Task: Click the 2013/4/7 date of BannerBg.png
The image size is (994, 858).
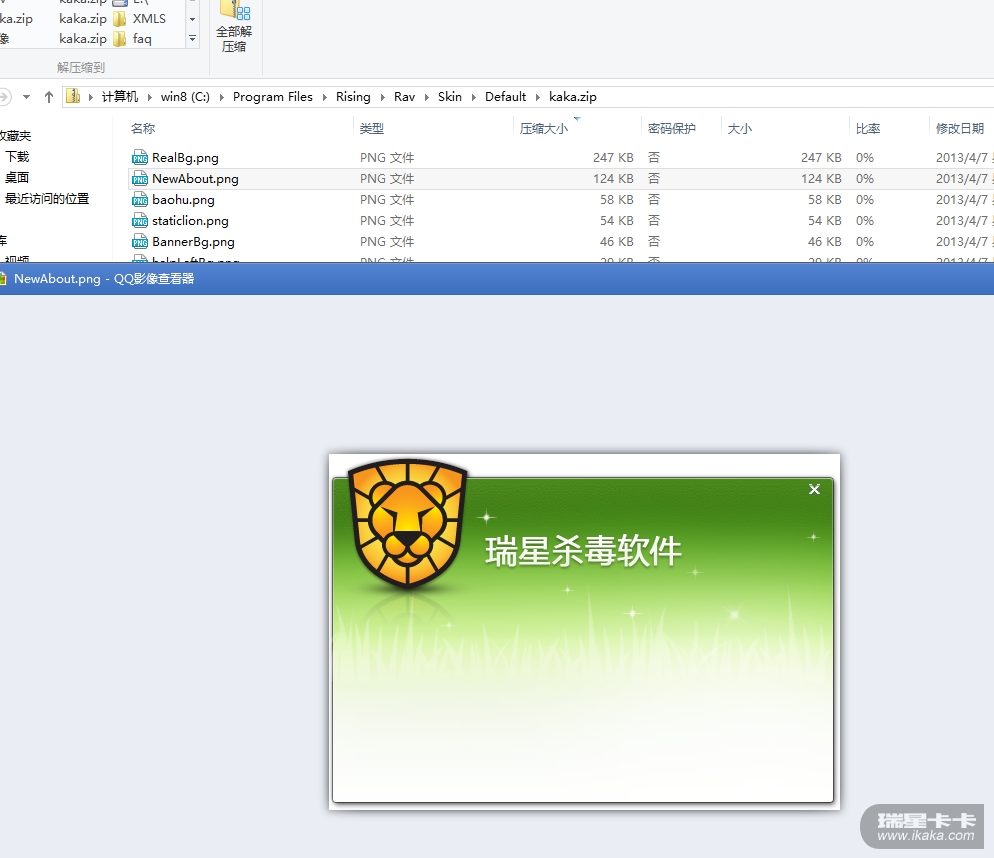Action: [x=962, y=242]
